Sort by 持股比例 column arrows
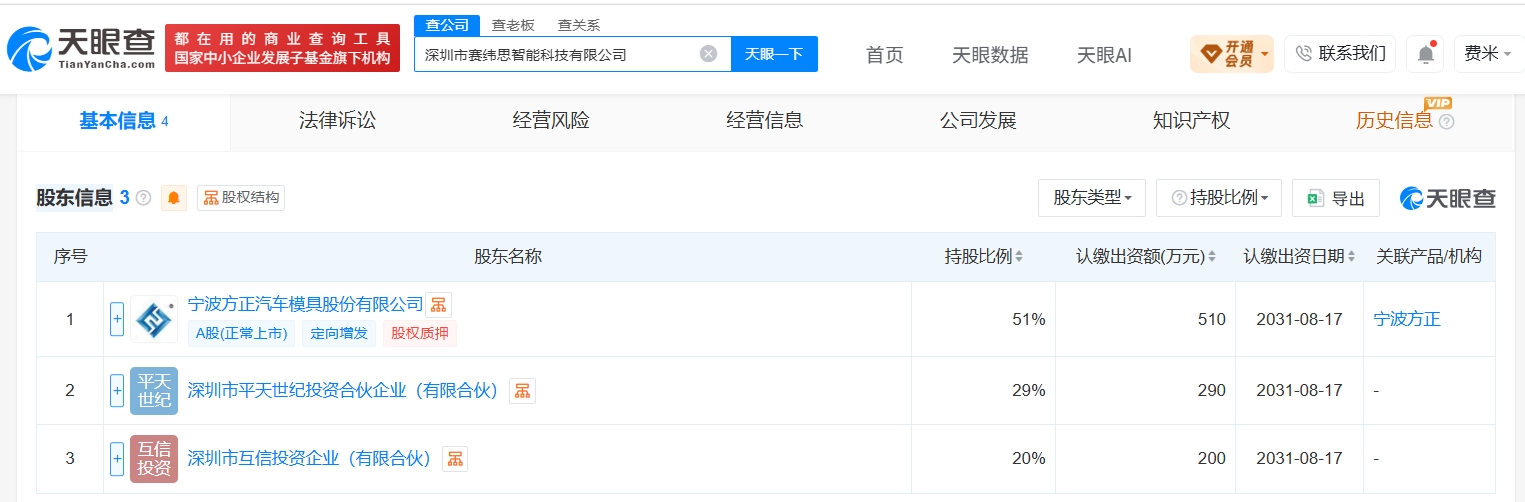 1019,257
